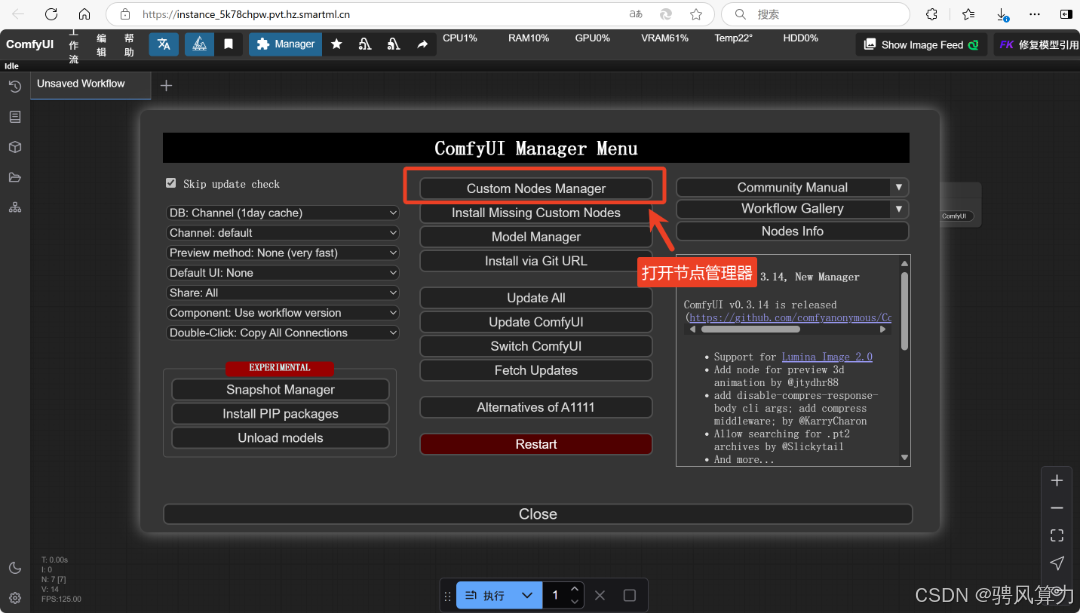1080x613 pixels.
Task: Click the news panel vertical scrollbar
Action: pos(904,310)
